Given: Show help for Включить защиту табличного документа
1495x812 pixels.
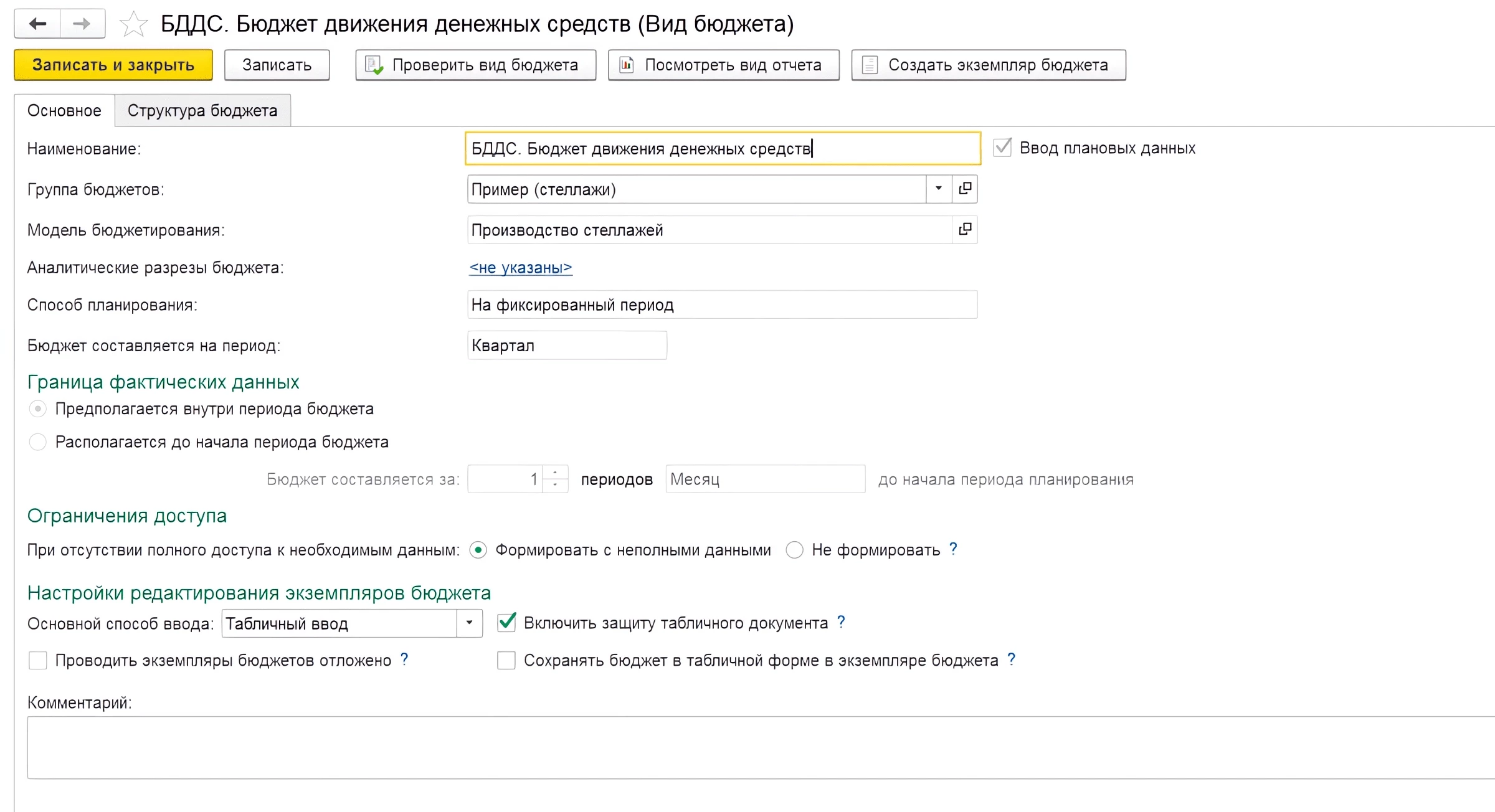Looking at the screenshot, I should pos(842,622).
